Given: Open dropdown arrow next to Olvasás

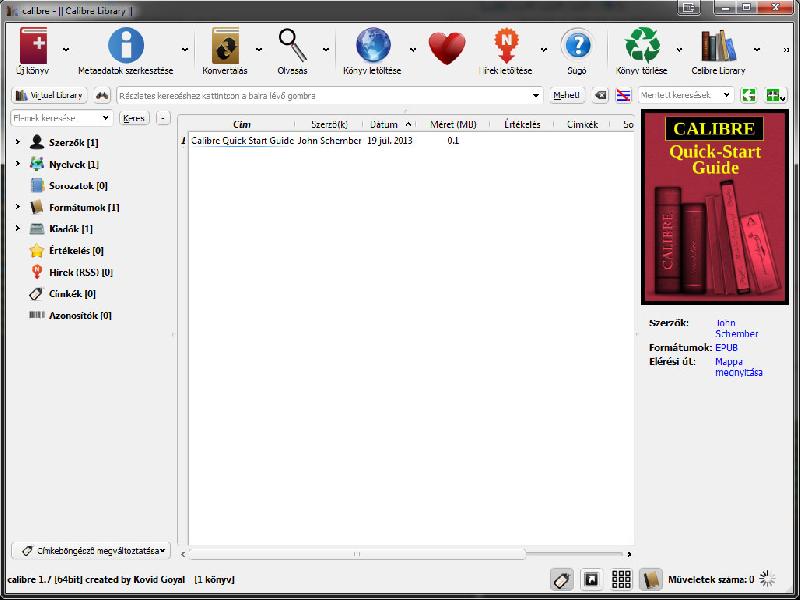Looking at the screenshot, I should (326, 49).
